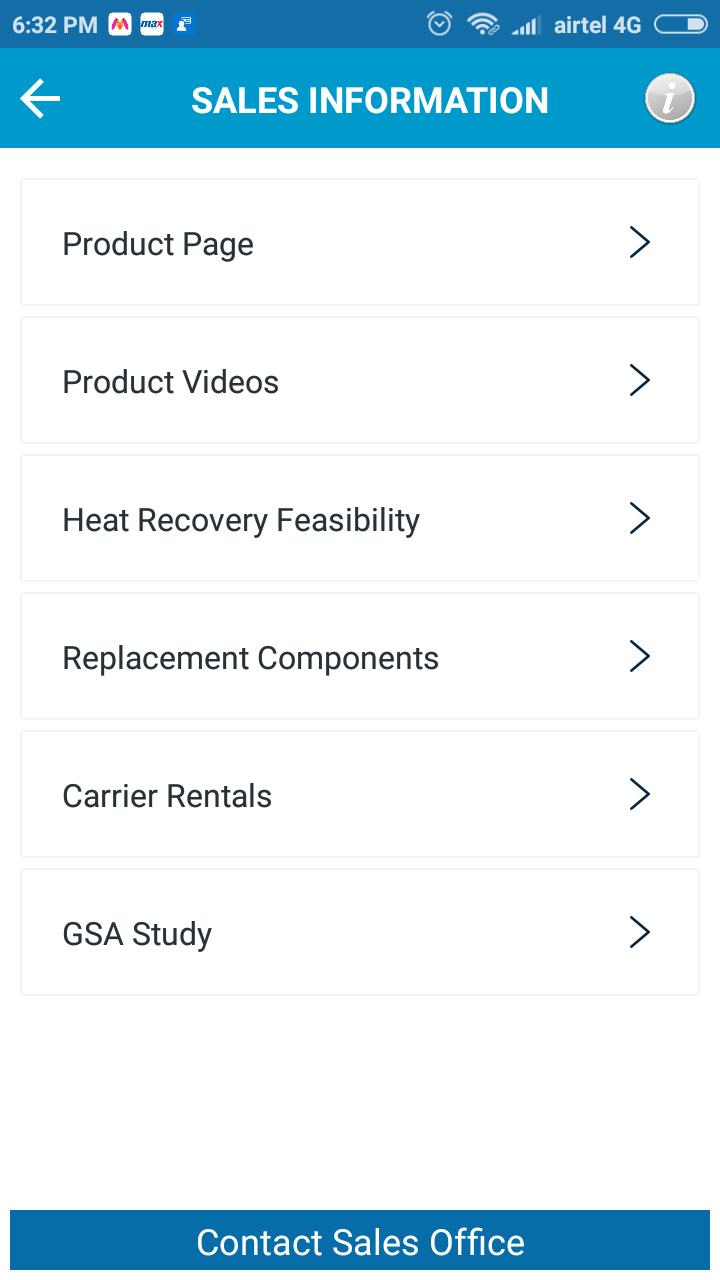Expand GSA Study chevron arrow

[x=640, y=933]
